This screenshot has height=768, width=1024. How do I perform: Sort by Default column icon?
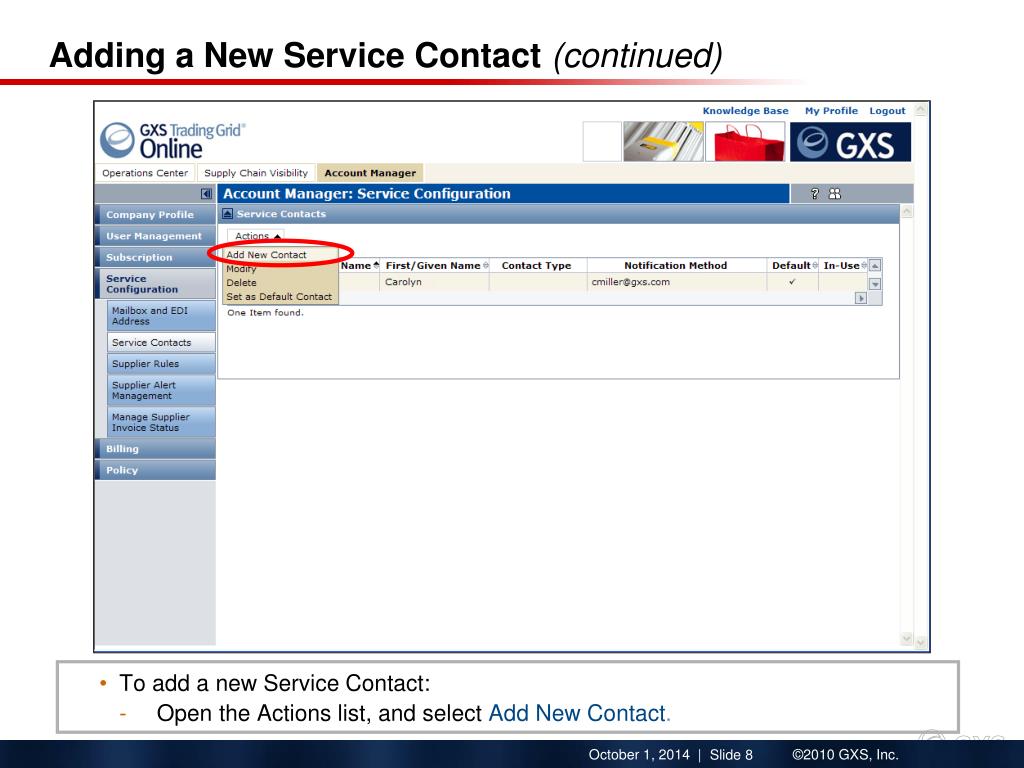click(815, 265)
